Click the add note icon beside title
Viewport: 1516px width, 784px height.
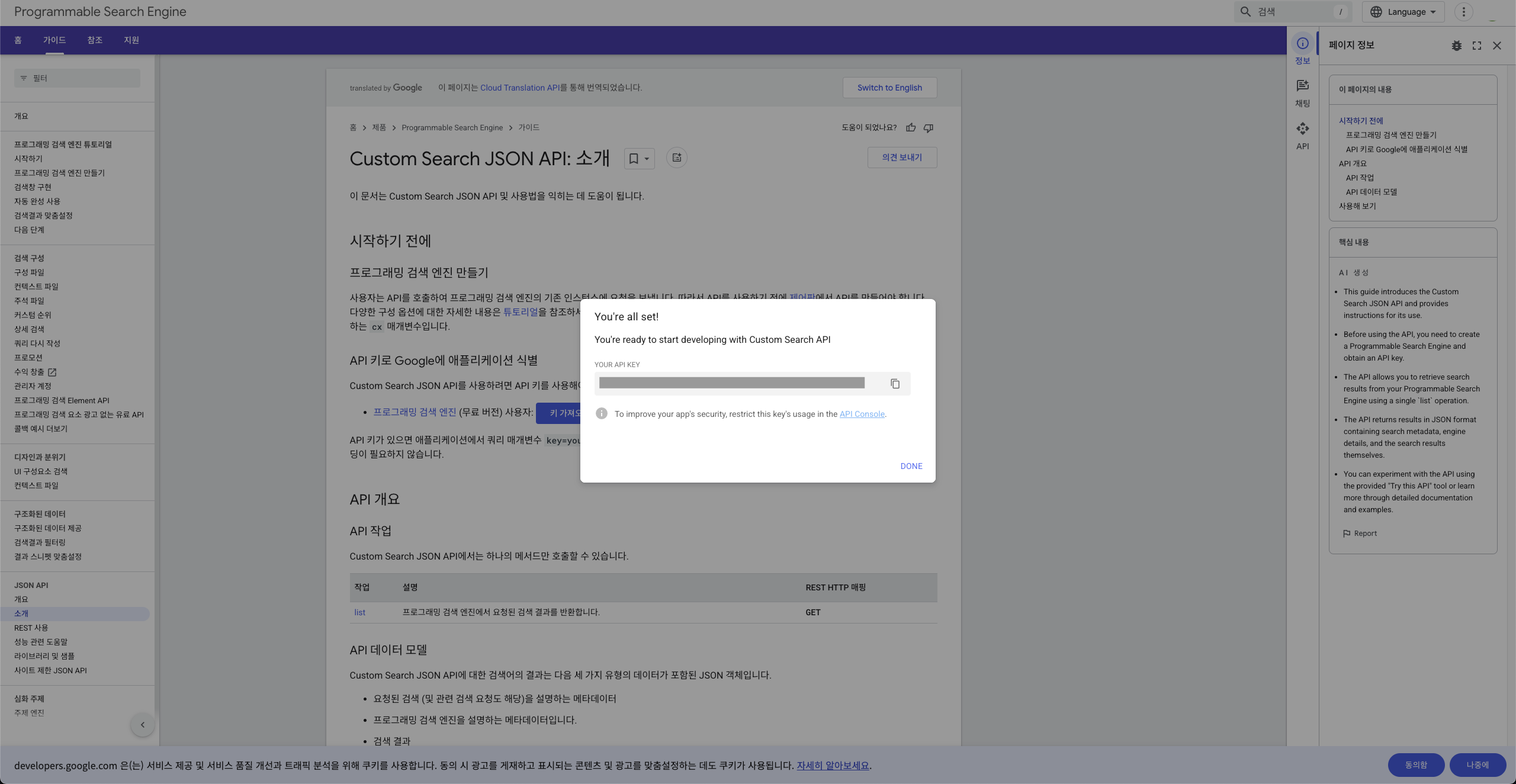tap(677, 158)
